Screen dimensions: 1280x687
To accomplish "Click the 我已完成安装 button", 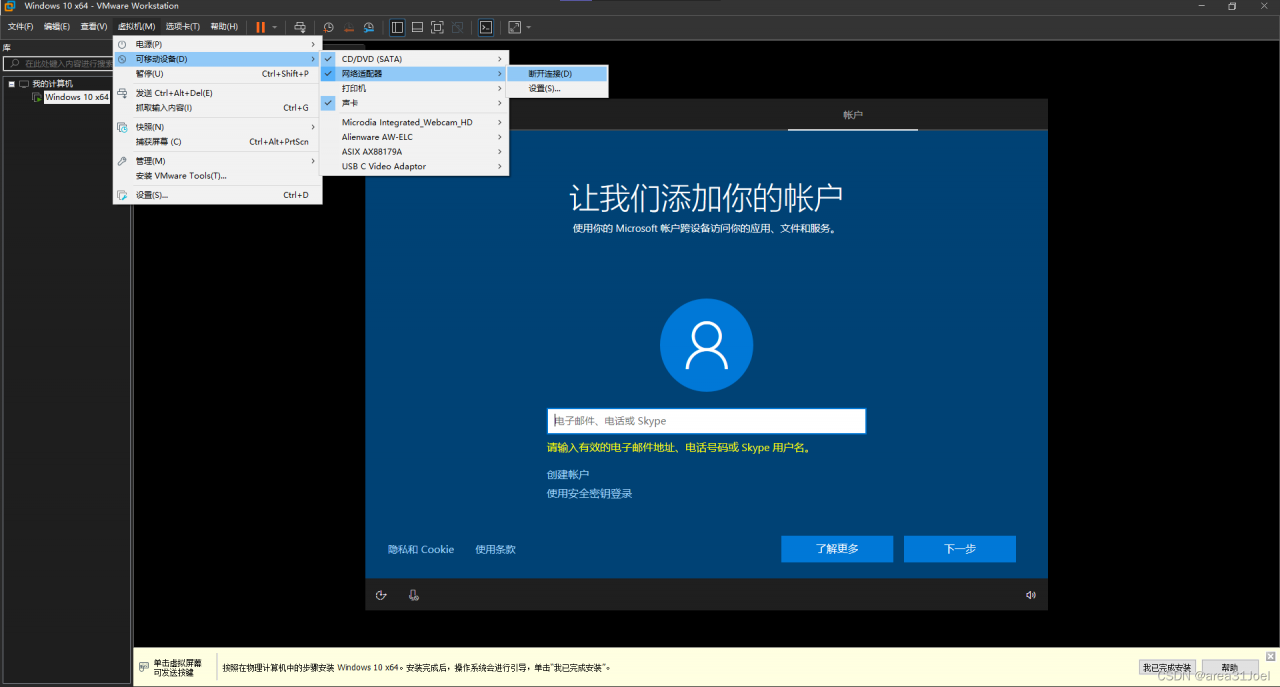I will pyautogui.click(x=1167, y=667).
